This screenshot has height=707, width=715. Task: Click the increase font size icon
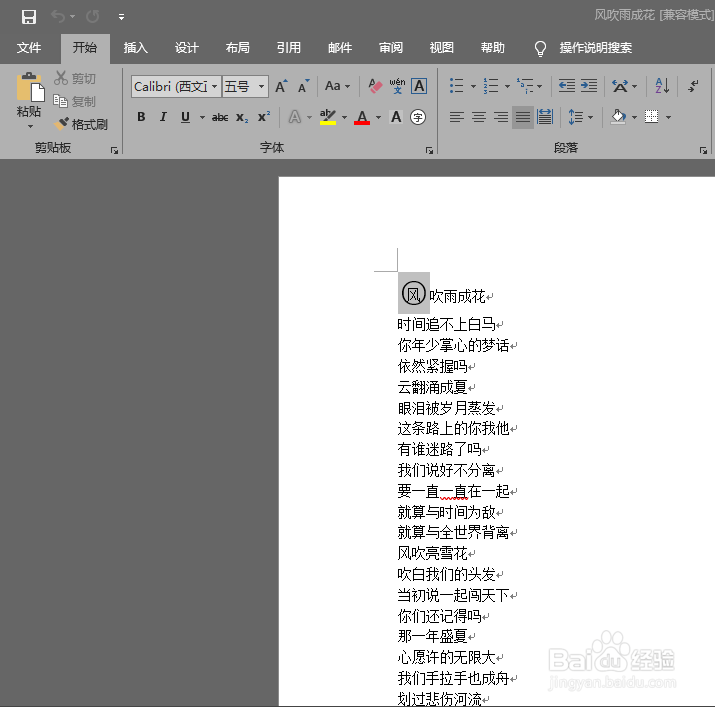281,86
